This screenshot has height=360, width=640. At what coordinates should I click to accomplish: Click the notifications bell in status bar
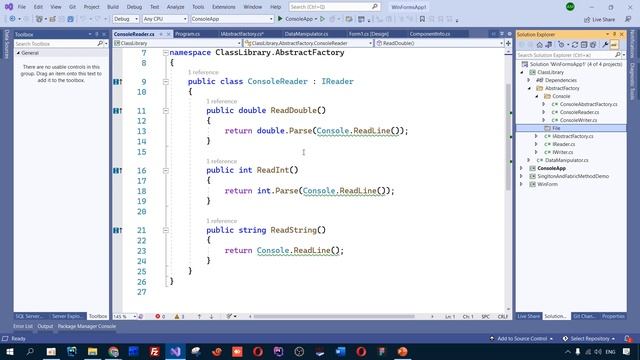pyautogui.click(x=627, y=338)
